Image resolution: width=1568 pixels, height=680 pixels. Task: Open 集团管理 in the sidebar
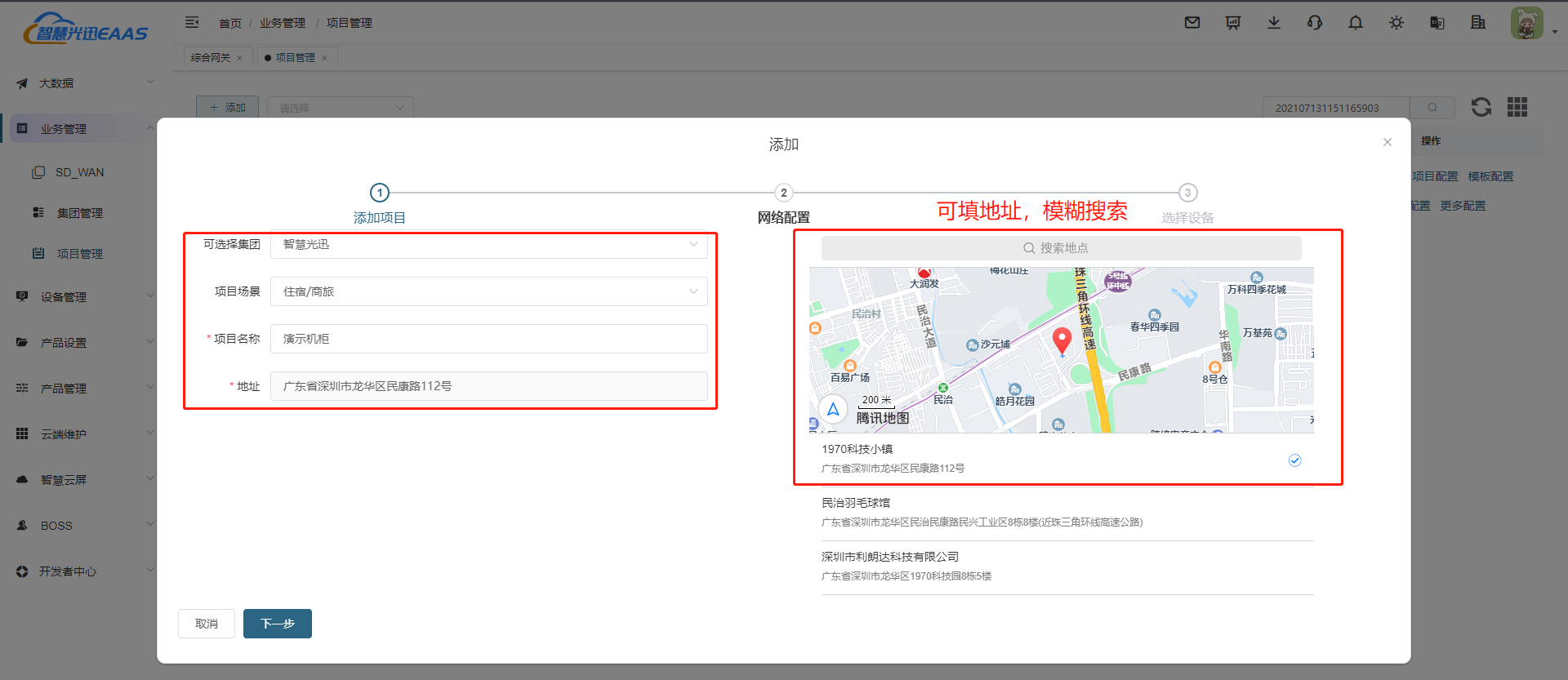point(79,213)
